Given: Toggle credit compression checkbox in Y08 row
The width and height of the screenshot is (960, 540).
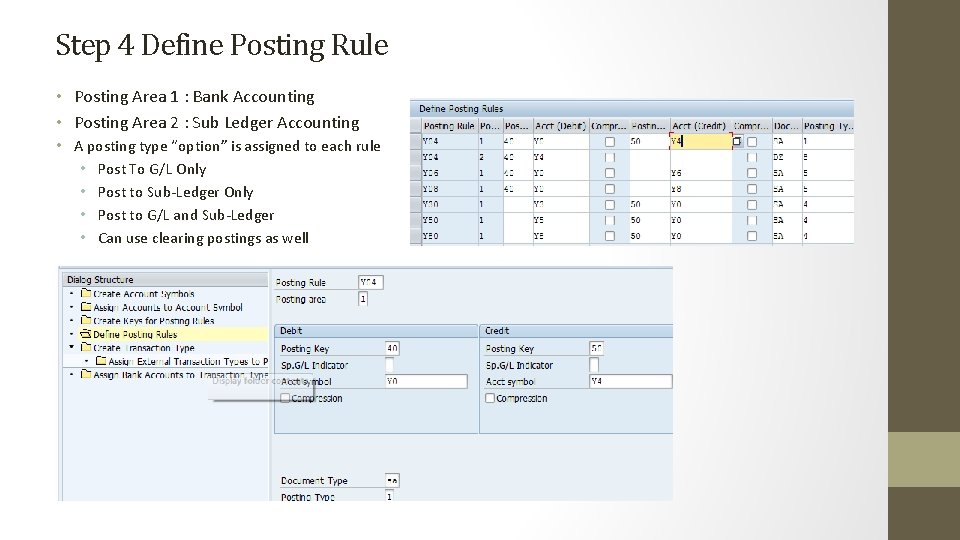Looking at the screenshot, I should (x=752, y=189).
